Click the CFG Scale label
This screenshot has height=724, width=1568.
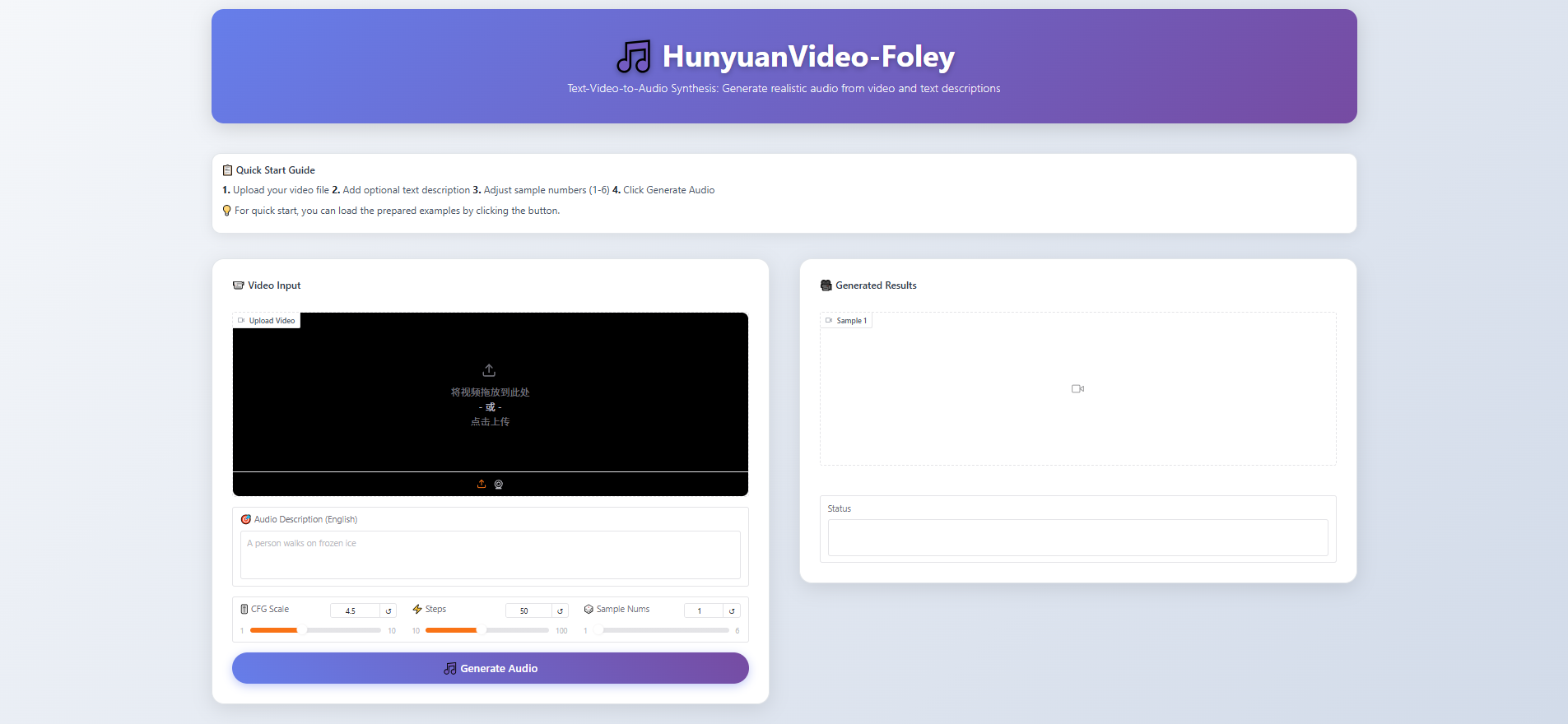tap(270, 609)
